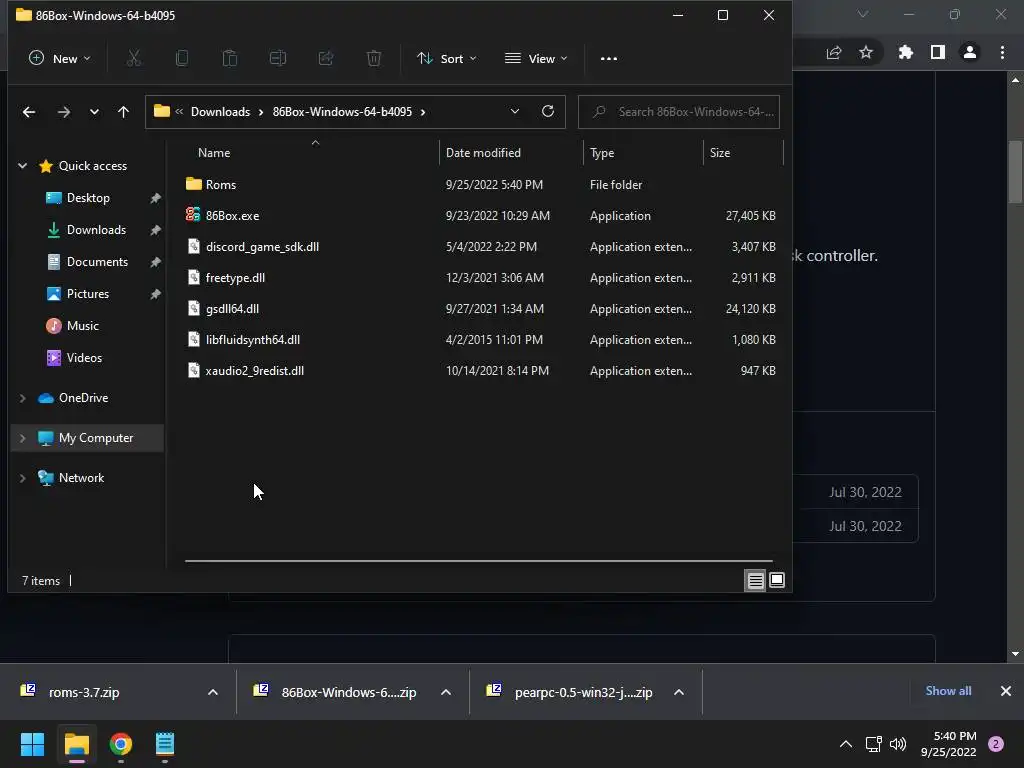Expand address bar history dropdown
The width and height of the screenshot is (1024, 768).
coord(515,111)
